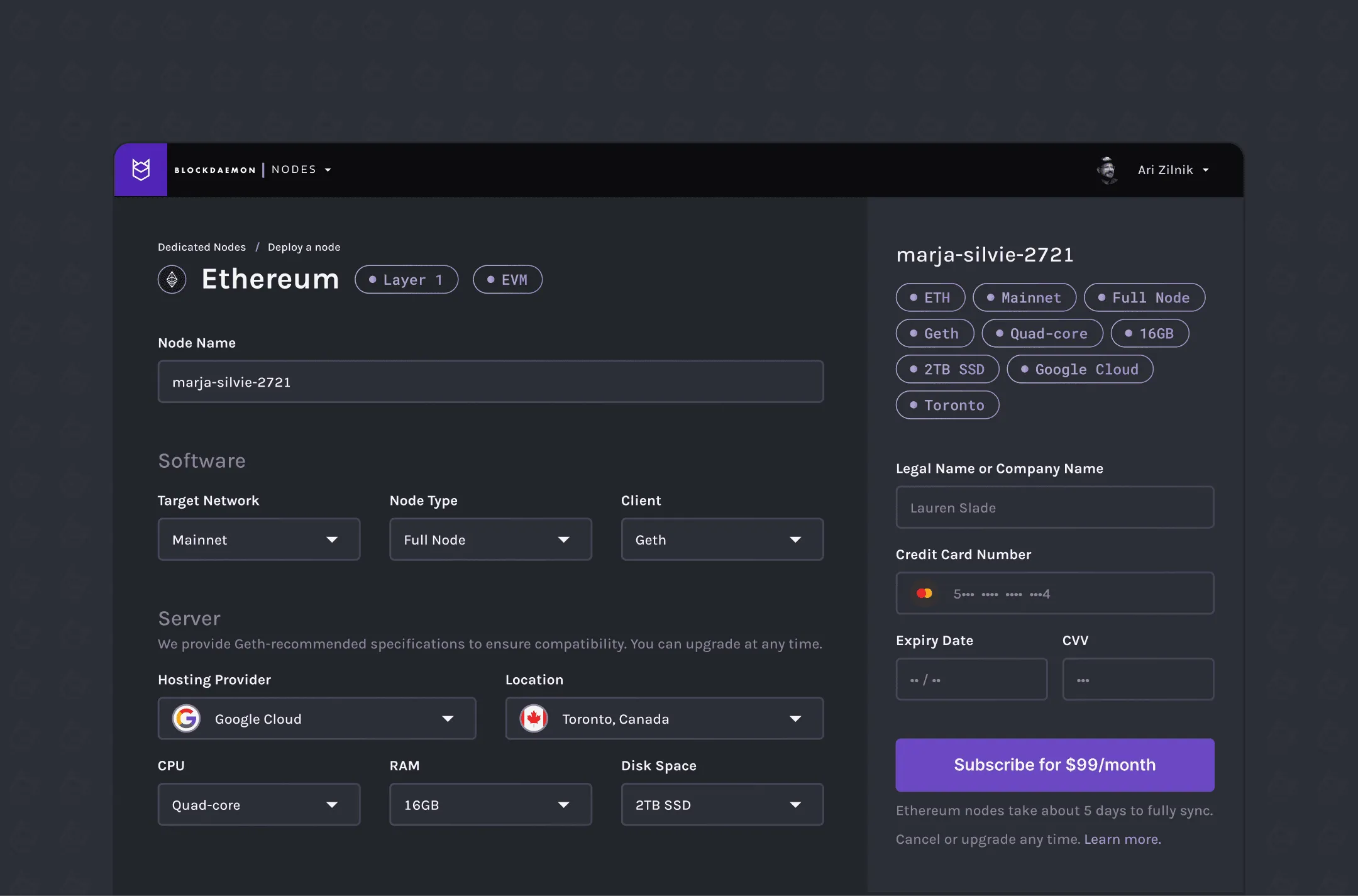Select the ETH tag on the summary panel
Viewport: 1358px width, 896px height.
coord(930,297)
